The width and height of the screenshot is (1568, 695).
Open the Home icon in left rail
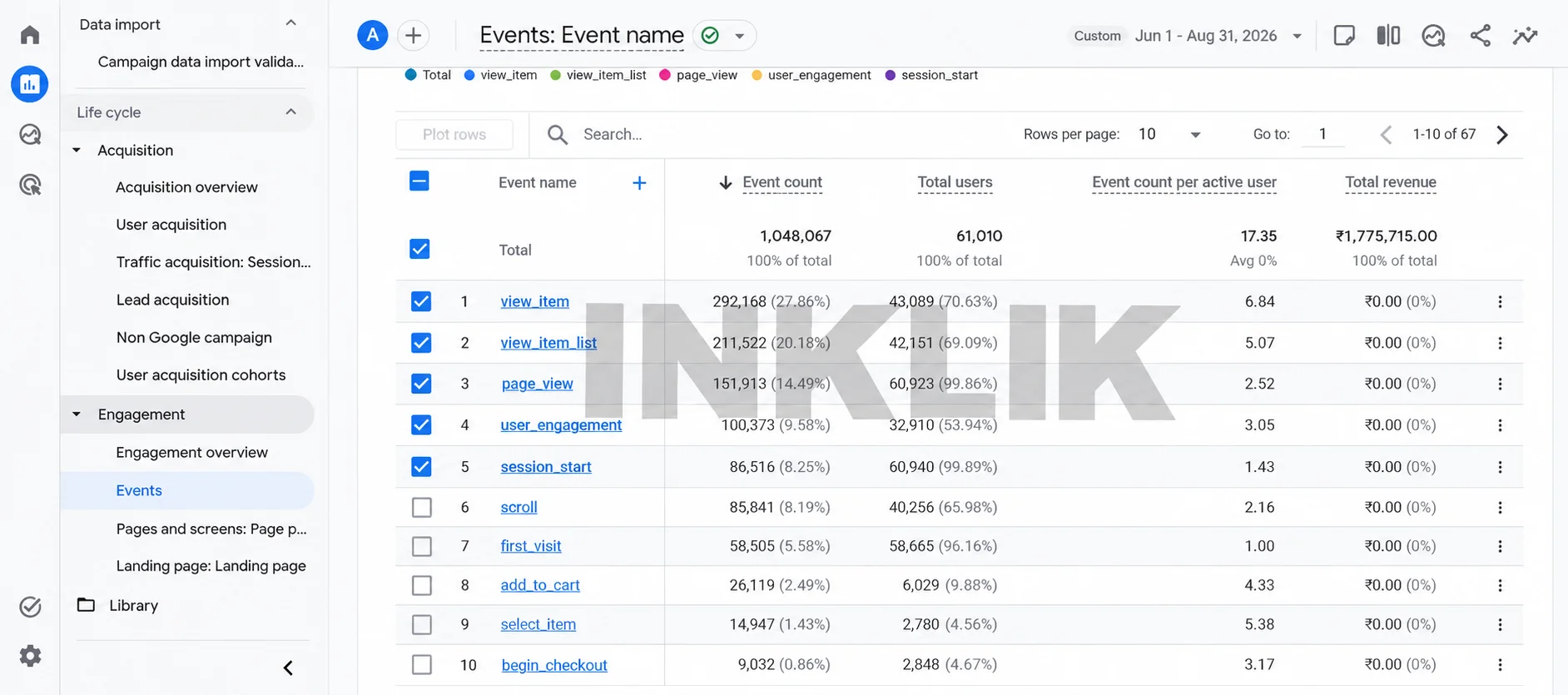pyautogui.click(x=30, y=35)
